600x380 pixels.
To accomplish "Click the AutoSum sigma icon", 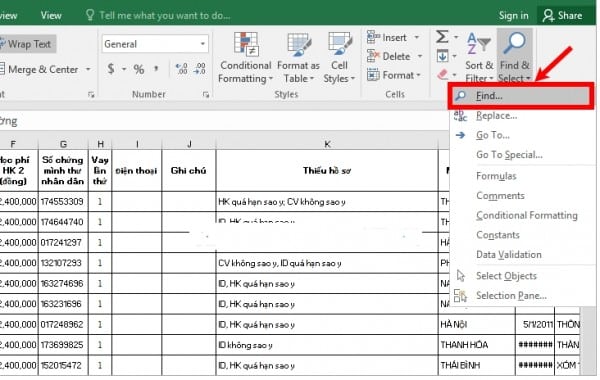I will (442, 37).
